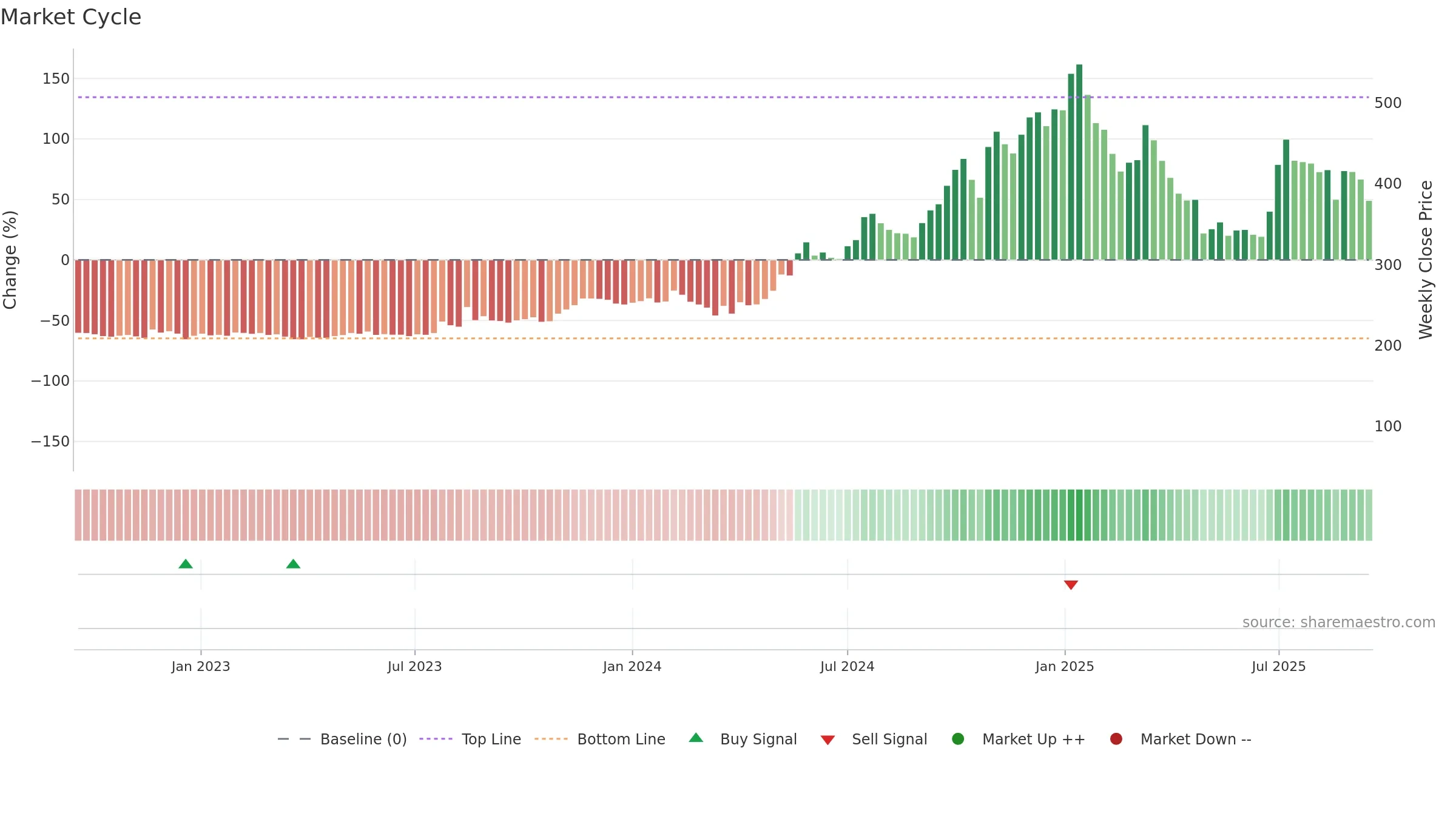Click the Change (%) axis title

point(10,260)
